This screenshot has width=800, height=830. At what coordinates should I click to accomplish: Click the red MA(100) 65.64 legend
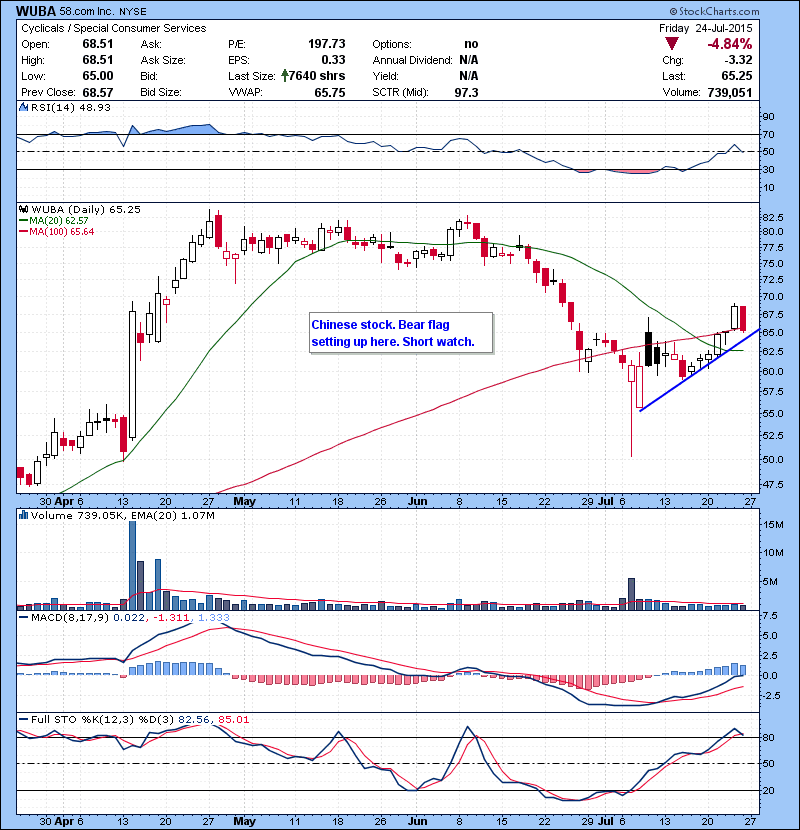point(57,231)
